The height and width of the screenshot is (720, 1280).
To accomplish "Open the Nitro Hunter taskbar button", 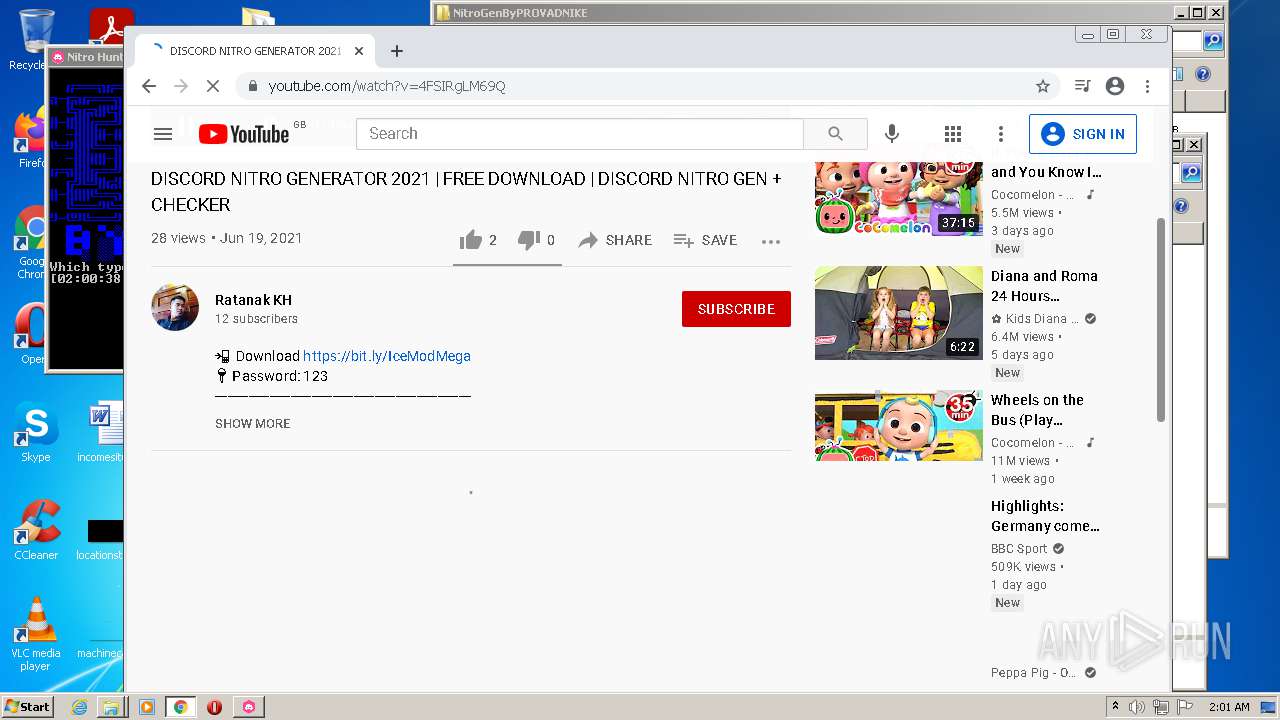I will 248,707.
